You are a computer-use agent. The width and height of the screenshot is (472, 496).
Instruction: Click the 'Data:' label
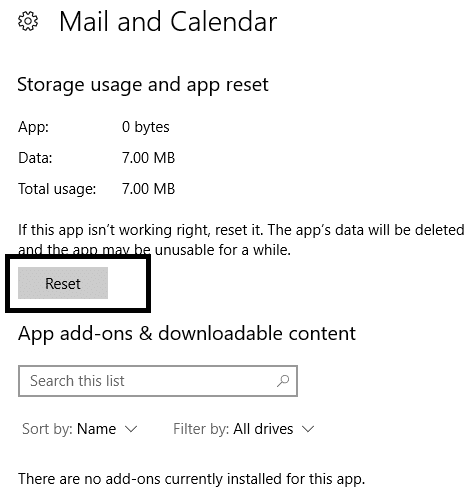[35, 158]
